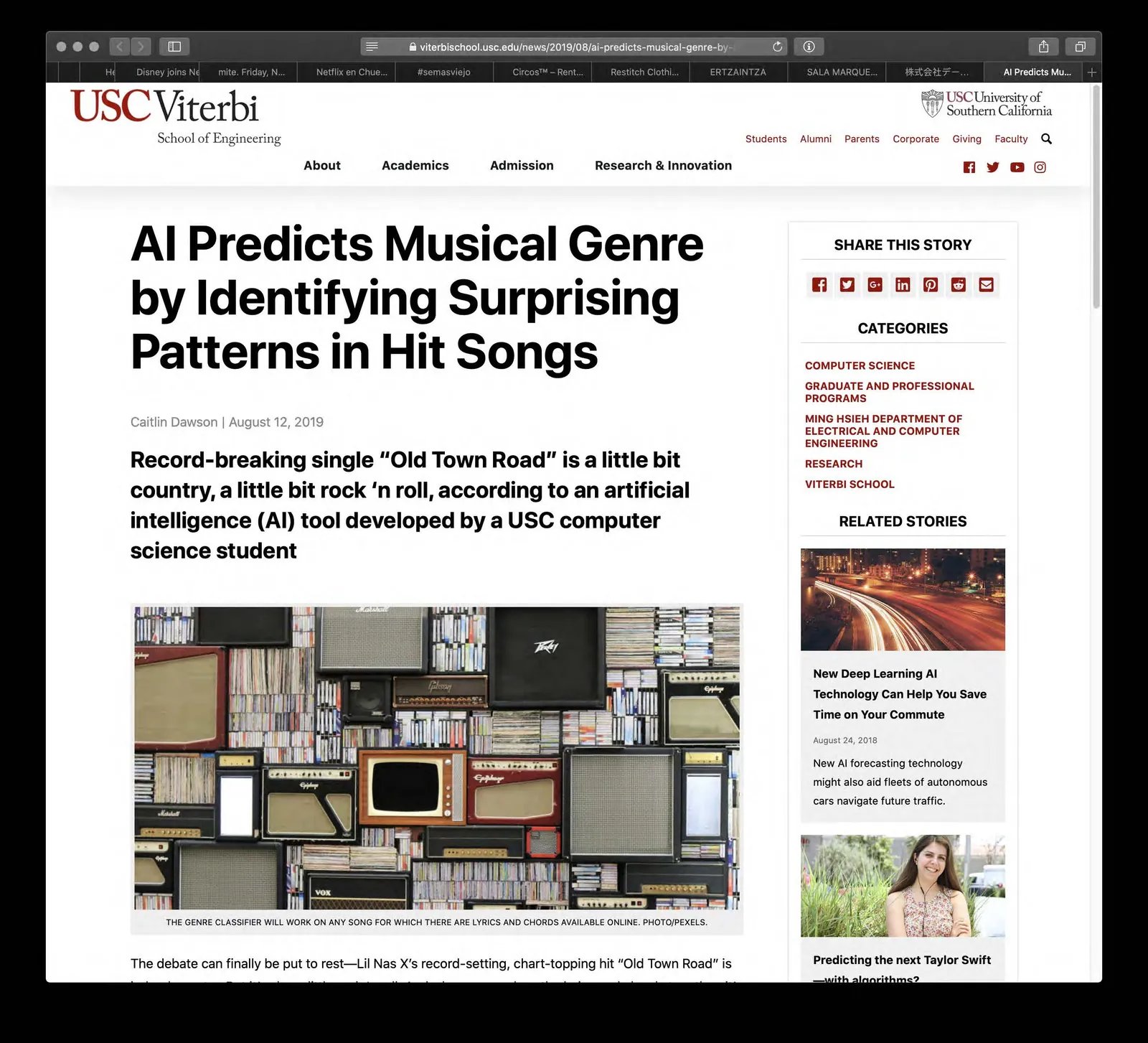Open the About navigation menu
The width and height of the screenshot is (1148, 1043).
pyautogui.click(x=322, y=166)
